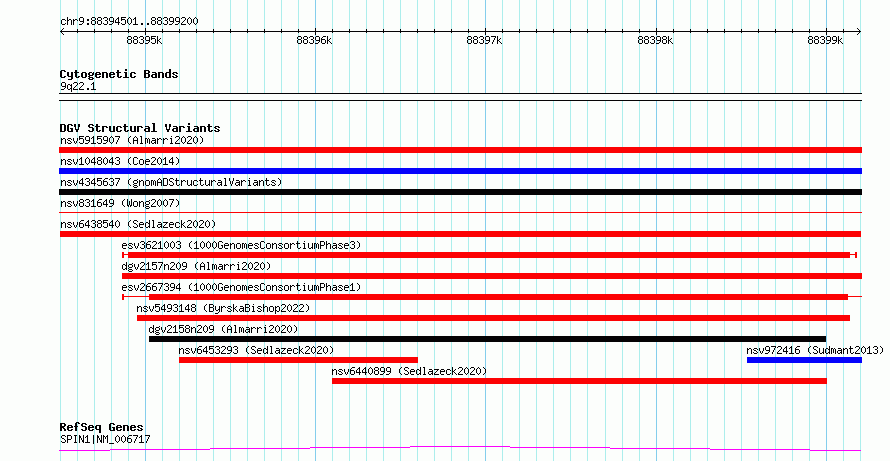Screen dimensions: 890x461
Task: Click the nsv4345637 (gnomADStructuralVariants) label
Action: coord(171,182)
